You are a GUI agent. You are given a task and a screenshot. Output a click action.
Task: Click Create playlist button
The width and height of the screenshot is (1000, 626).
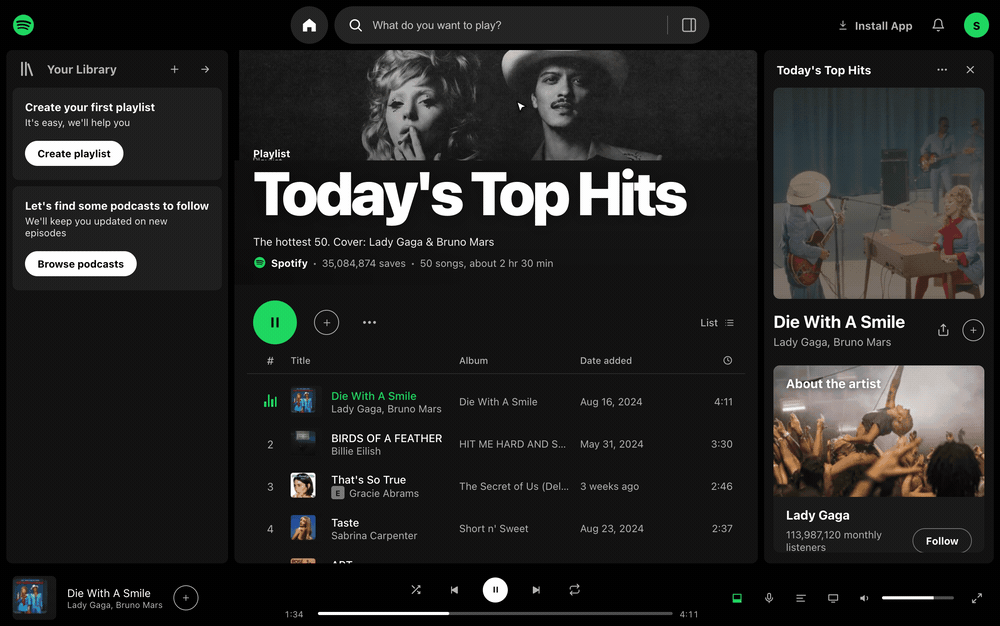(74, 154)
